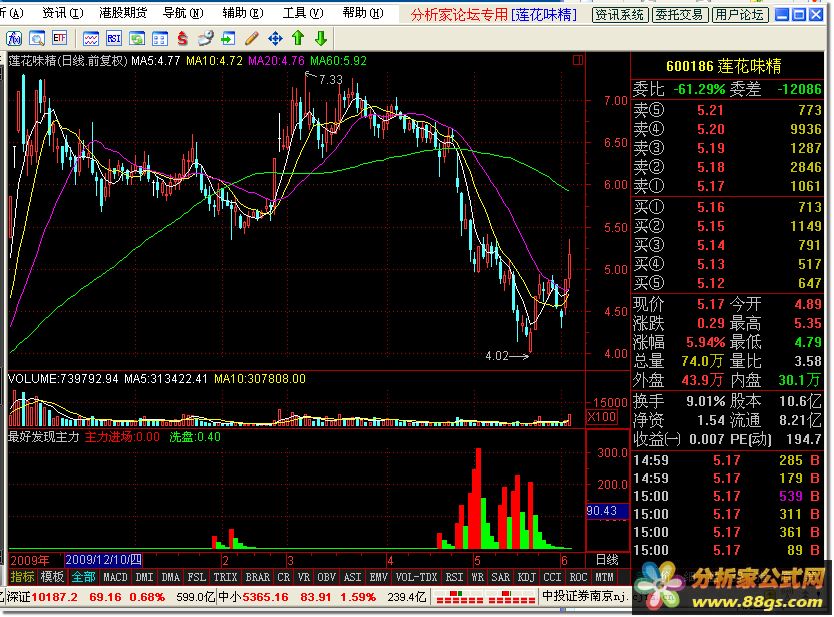Screen dimensions: 834x617
Task: Switch to the ROC indicator tab
Action: click(x=578, y=577)
